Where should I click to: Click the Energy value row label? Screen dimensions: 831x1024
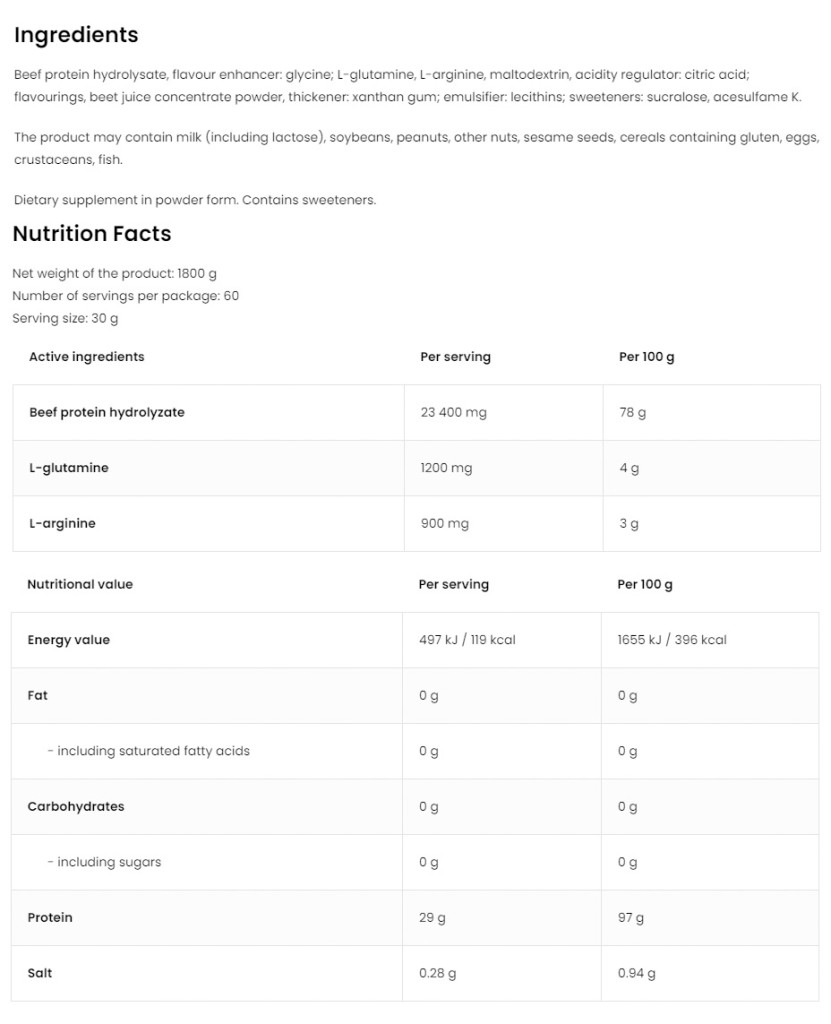pos(69,640)
